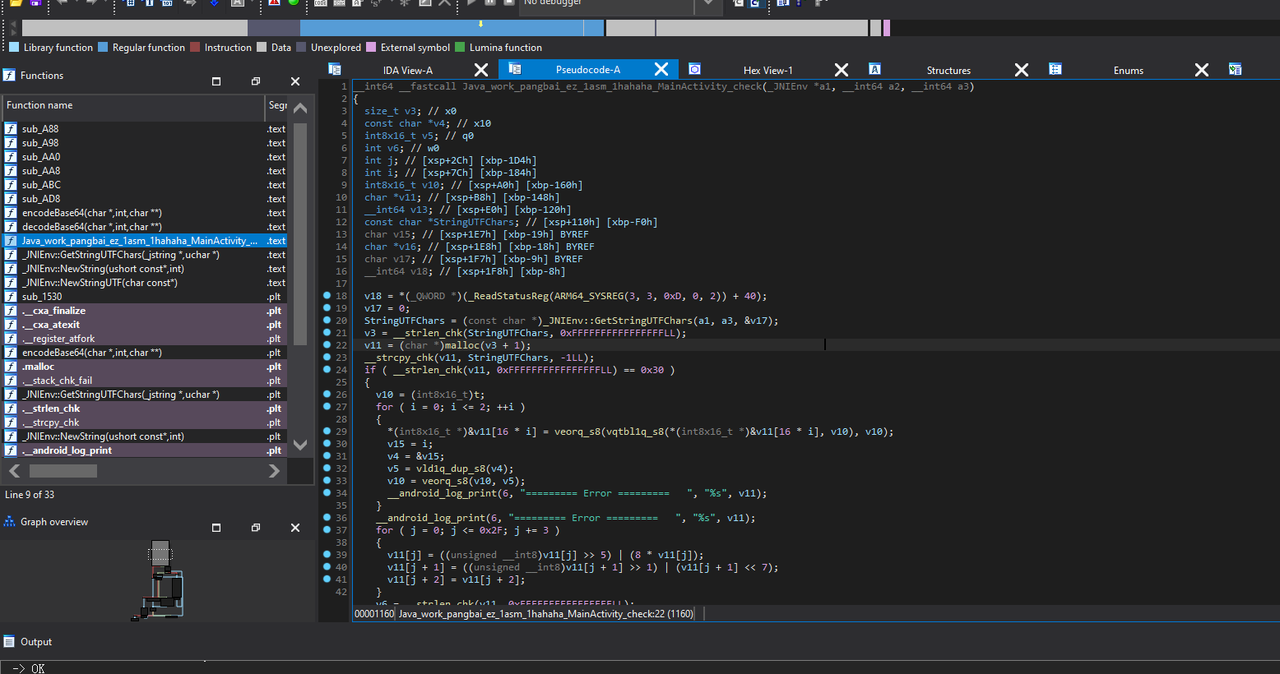
Task: Click the function icon beside decodeBase64
Action: point(11,227)
